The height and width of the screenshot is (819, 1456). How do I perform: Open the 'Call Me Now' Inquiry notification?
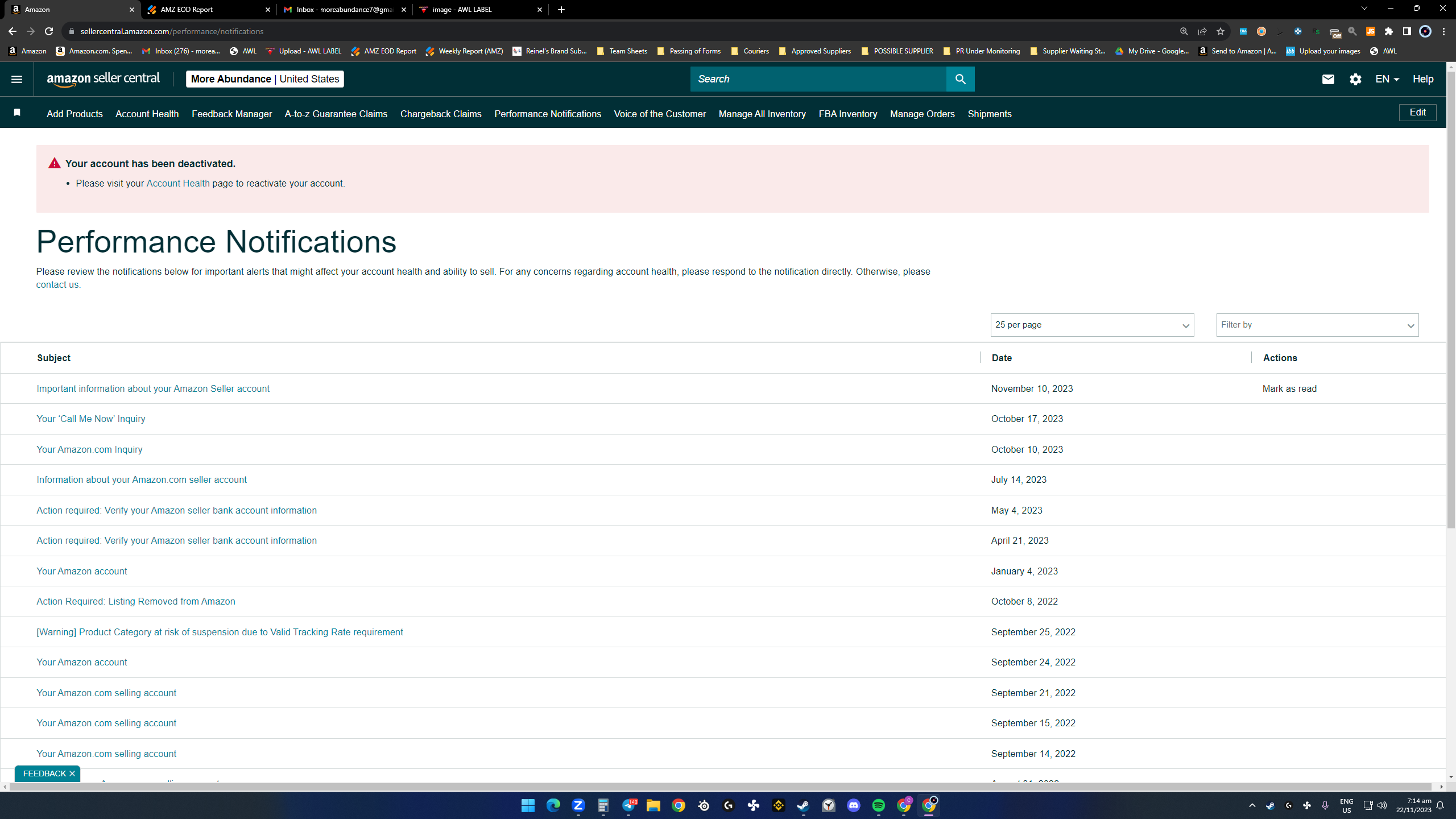coord(91,419)
